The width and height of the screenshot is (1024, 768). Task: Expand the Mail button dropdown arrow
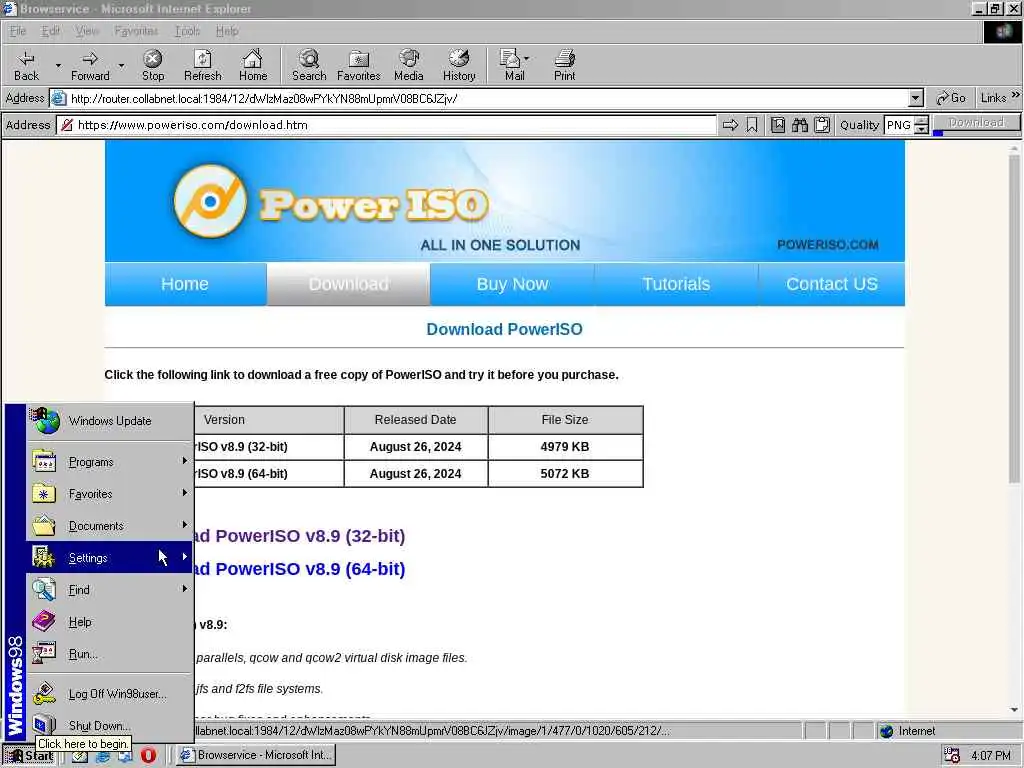pos(526,58)
